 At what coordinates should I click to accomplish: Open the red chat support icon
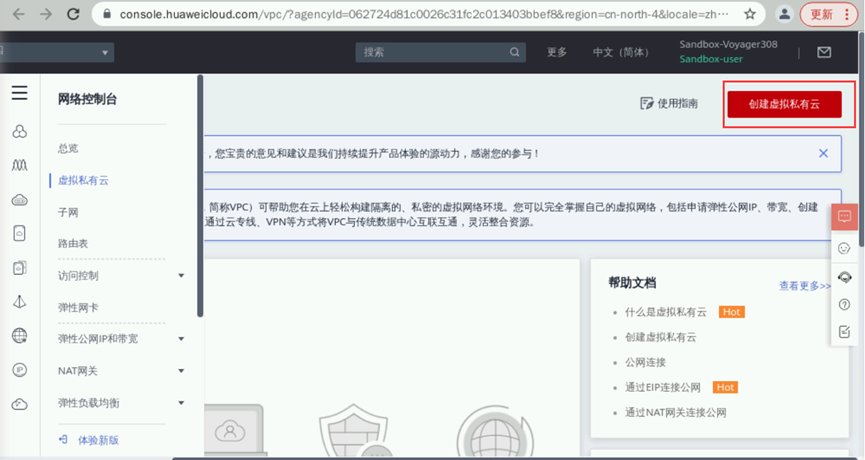[x=844, y=216]
